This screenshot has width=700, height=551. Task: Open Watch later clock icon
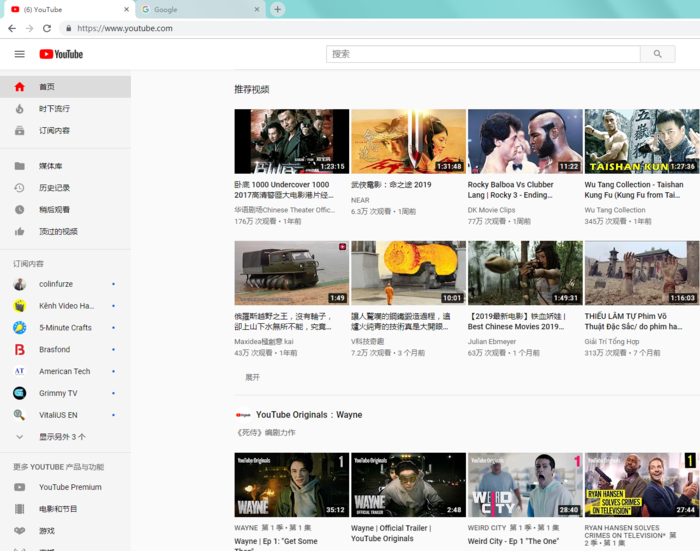click(20, 209)
